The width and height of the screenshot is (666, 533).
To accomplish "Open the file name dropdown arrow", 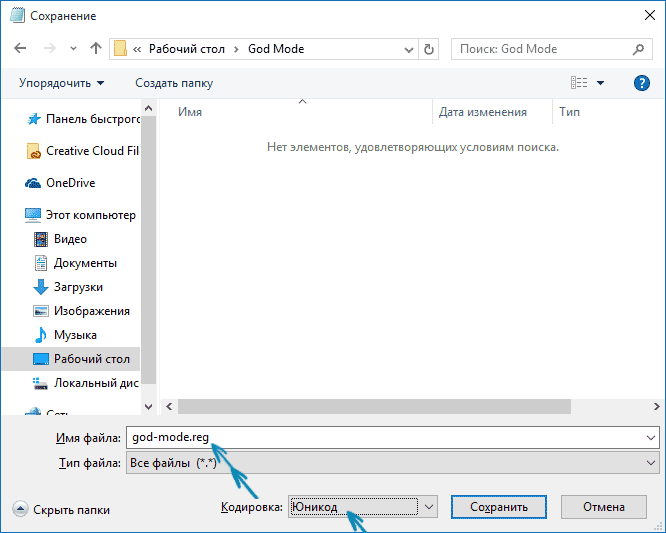I will pos(651,437).
